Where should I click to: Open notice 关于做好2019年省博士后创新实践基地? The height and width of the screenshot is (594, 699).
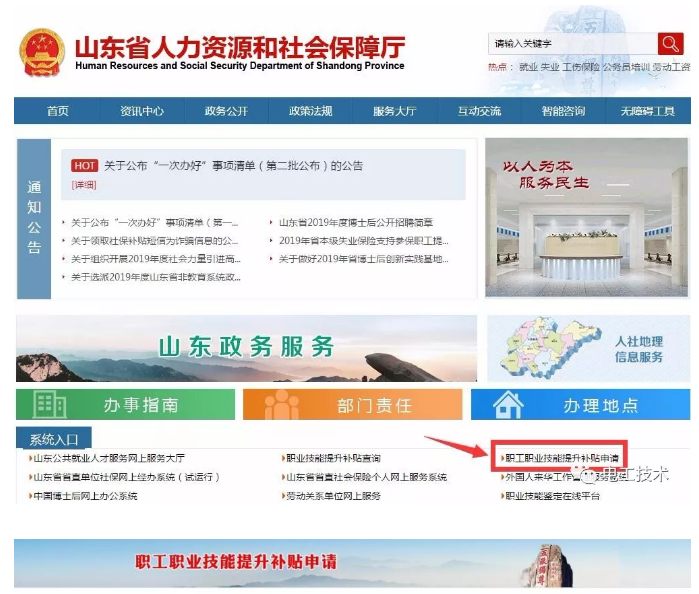coord(363,259)
